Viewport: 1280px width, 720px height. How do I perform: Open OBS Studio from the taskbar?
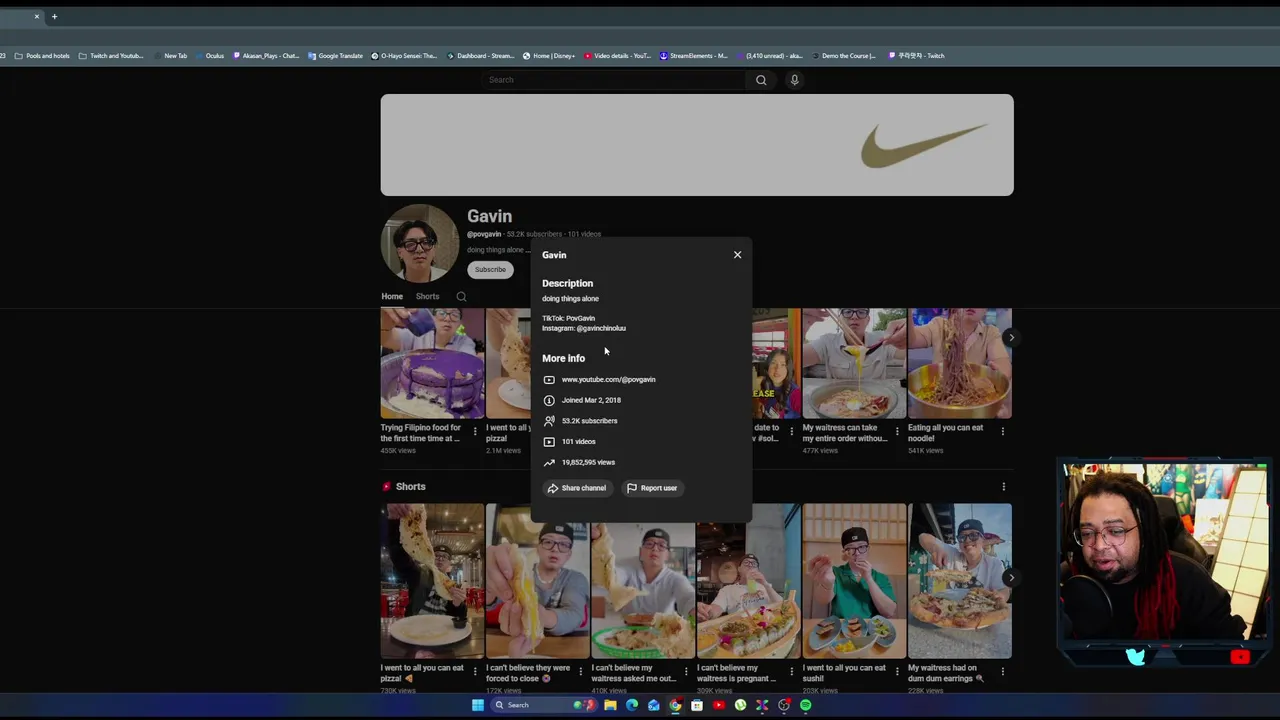(x=784, y=705)
